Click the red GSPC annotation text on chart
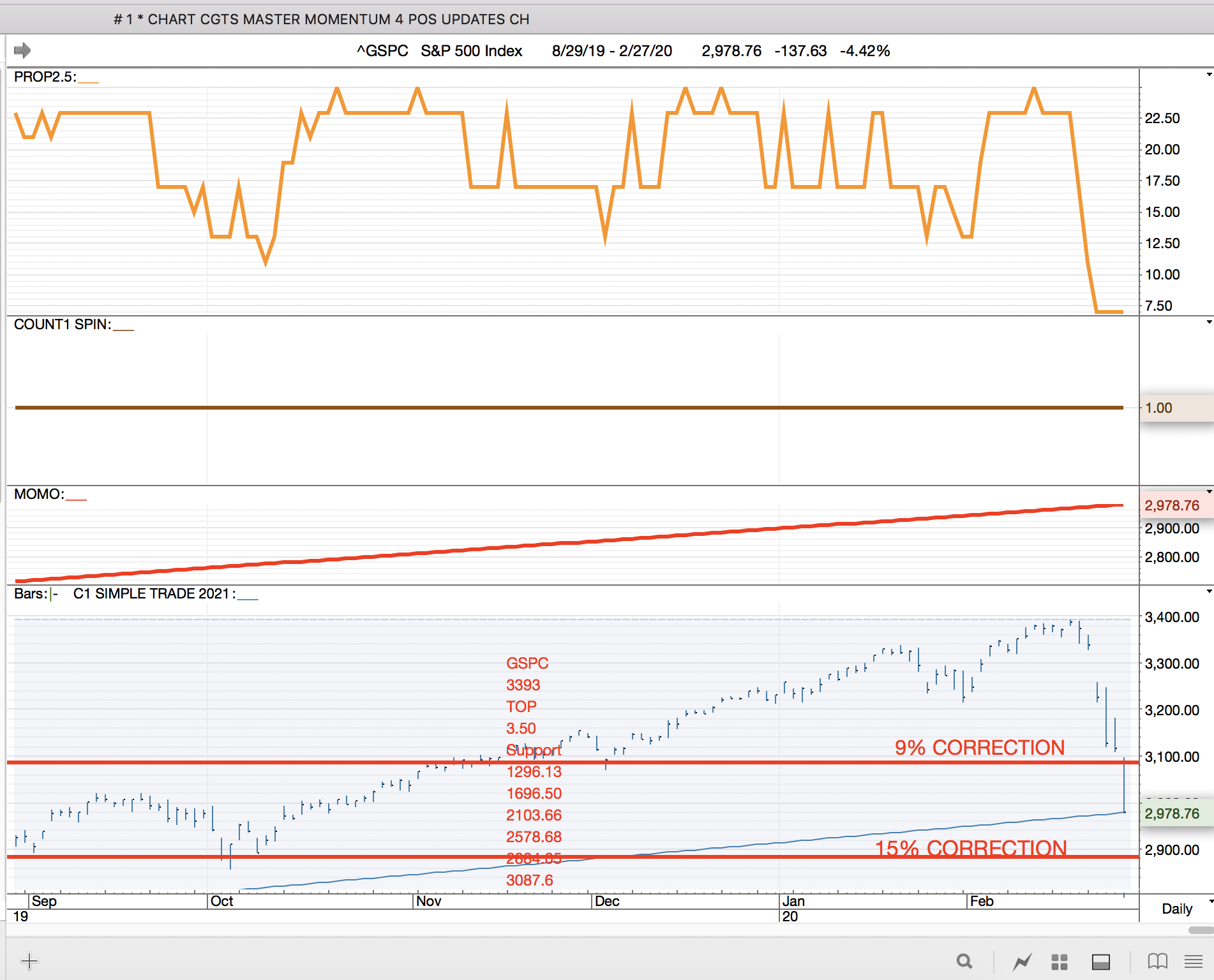The image size is (1214, 980). click(x=527, y=663)
